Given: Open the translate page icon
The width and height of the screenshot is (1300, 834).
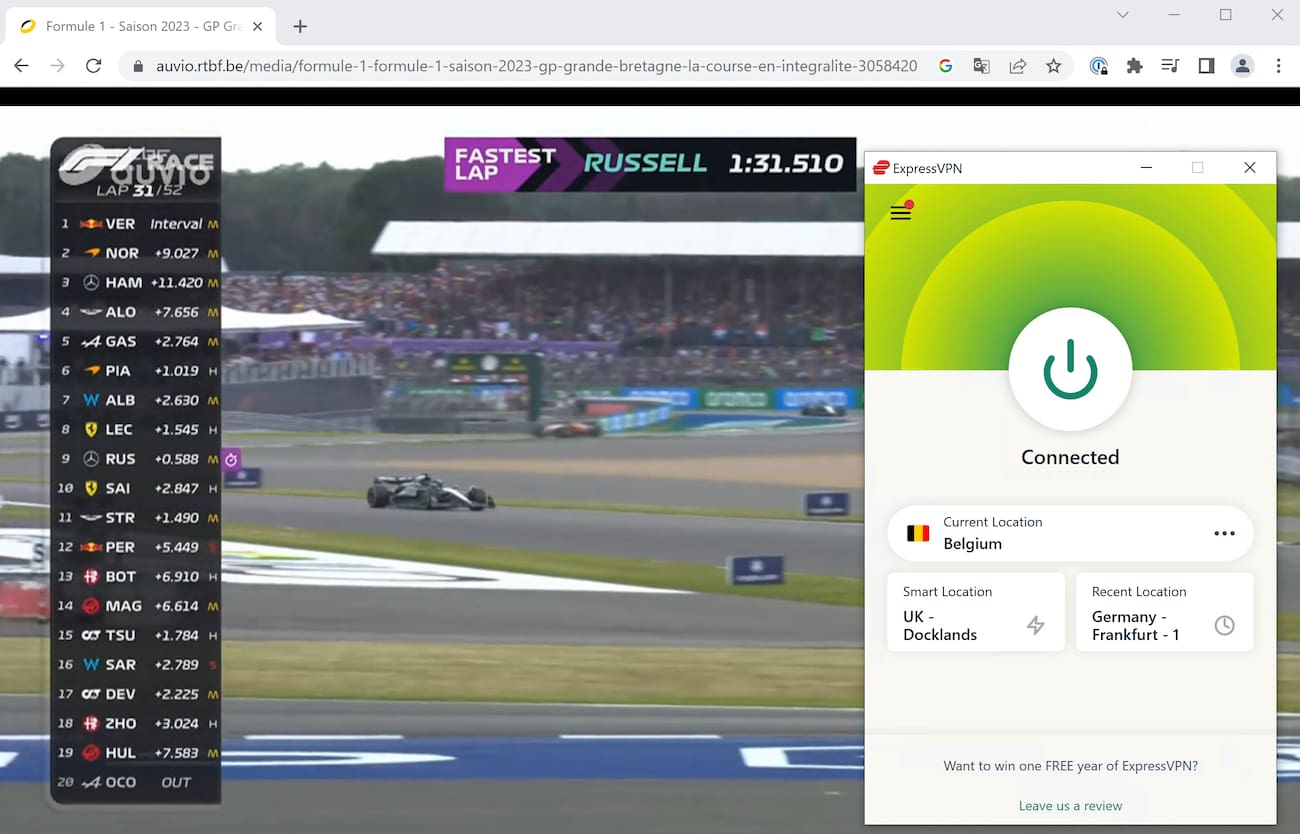Looking at the screenshot, I should pos(981,66).
